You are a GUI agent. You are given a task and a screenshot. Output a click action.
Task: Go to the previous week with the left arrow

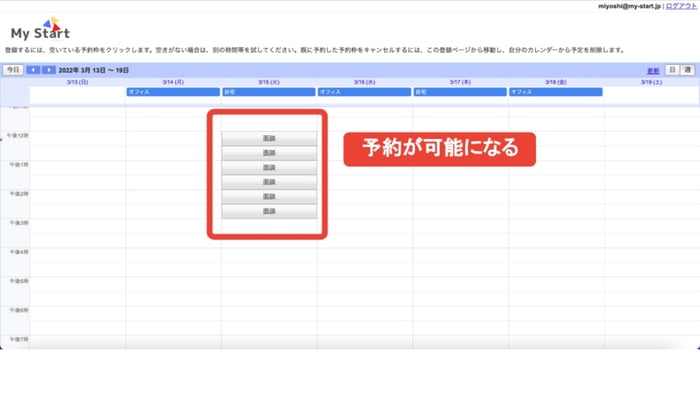point(33,70)
